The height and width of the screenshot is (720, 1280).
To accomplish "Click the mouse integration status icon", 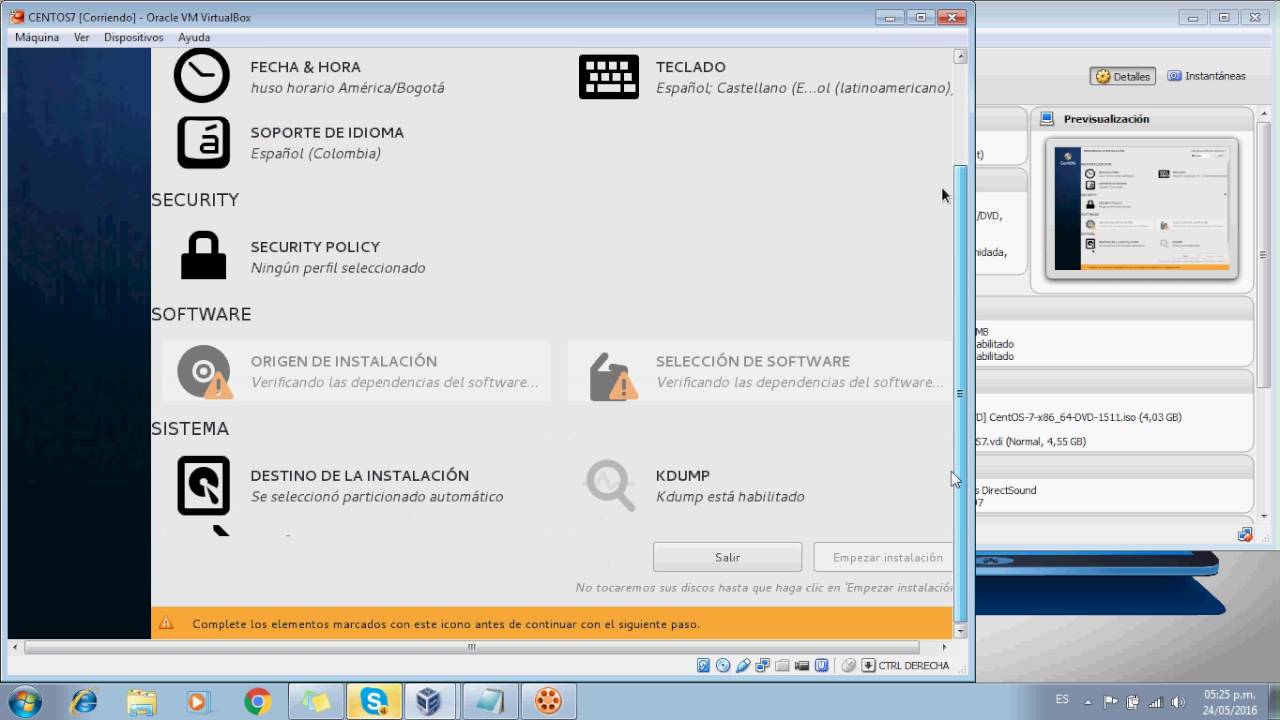I will coord(848,665).
